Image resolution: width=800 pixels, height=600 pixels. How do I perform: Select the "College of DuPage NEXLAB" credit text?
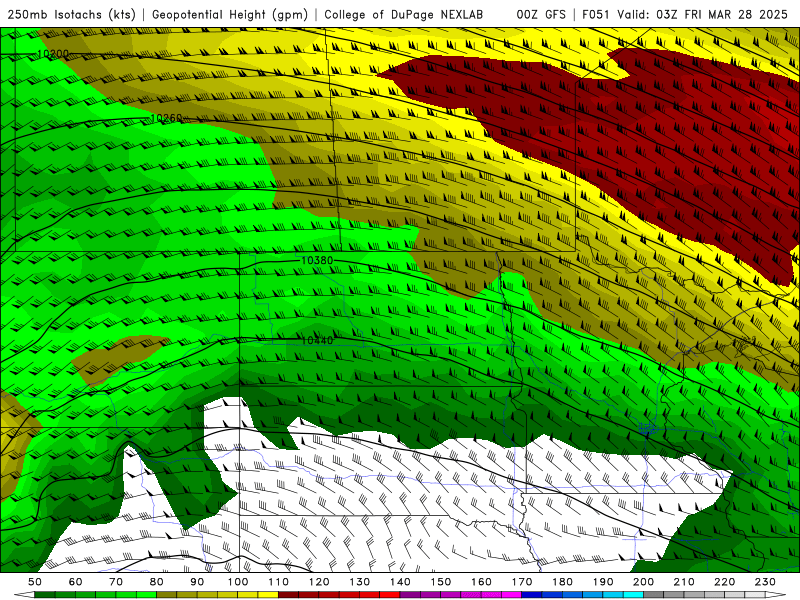pos(404,14)
